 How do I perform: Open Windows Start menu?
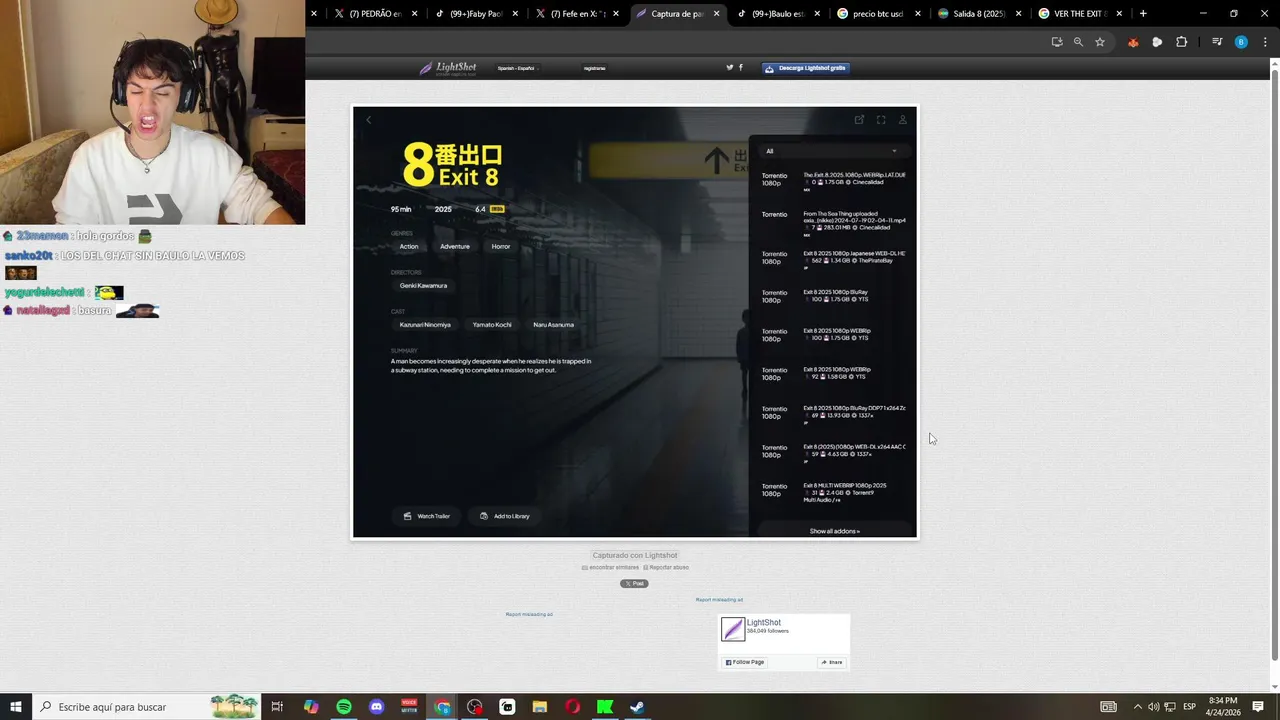pyautogui.click(x=16, y=707)
